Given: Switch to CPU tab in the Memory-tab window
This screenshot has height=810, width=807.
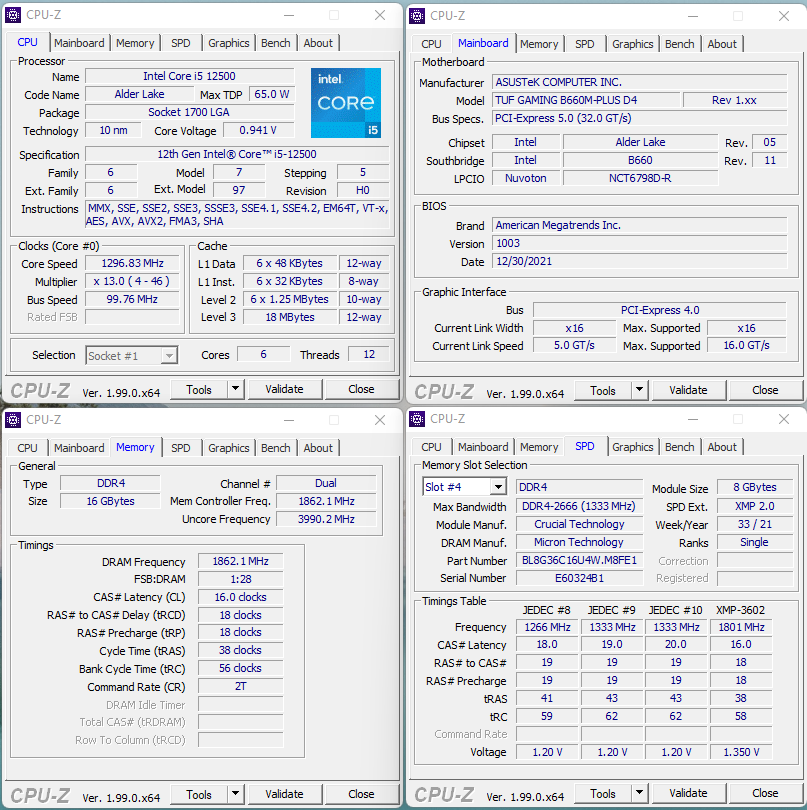Looking at the screenshot, I should pos(27,448).
